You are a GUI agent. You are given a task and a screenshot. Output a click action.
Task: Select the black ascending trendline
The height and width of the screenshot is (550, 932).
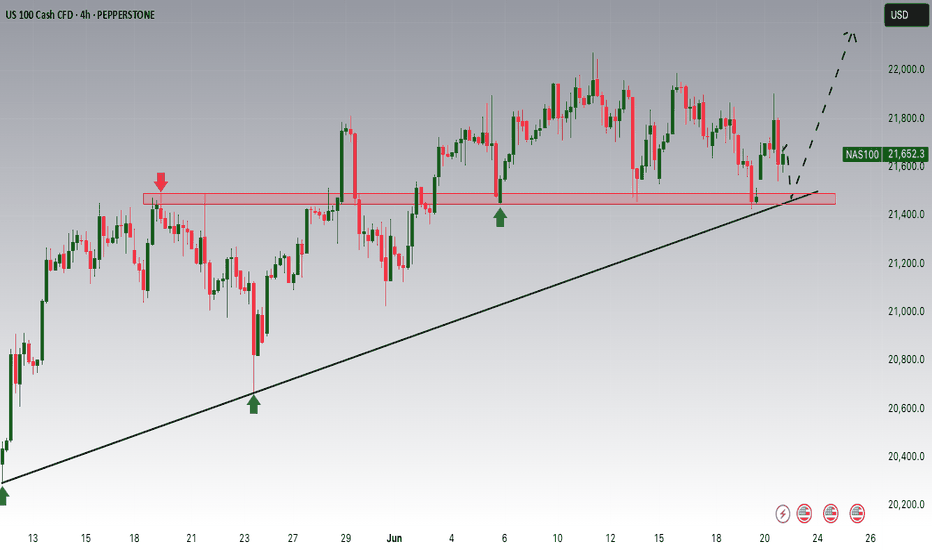(410, 337)
